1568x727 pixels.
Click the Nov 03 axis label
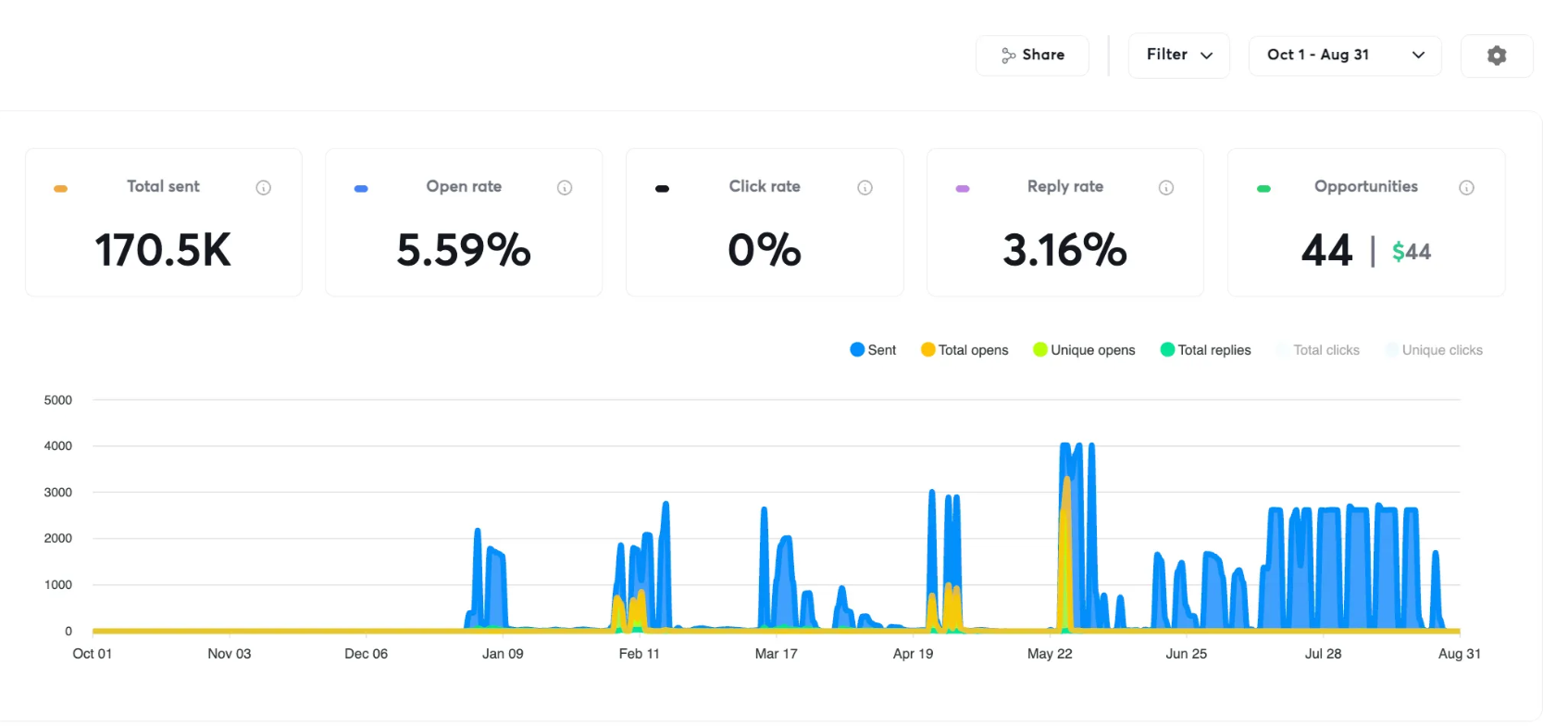(x=230, y=654)
